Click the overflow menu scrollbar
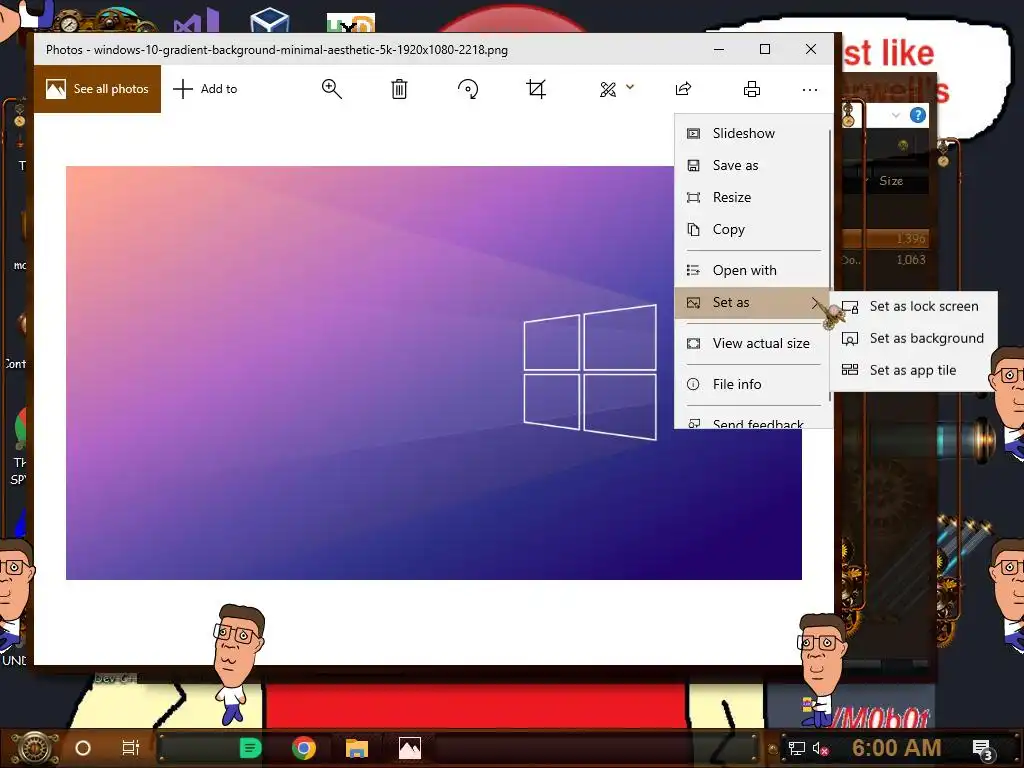The image size is (1024, 768). [x=831, y=266]
